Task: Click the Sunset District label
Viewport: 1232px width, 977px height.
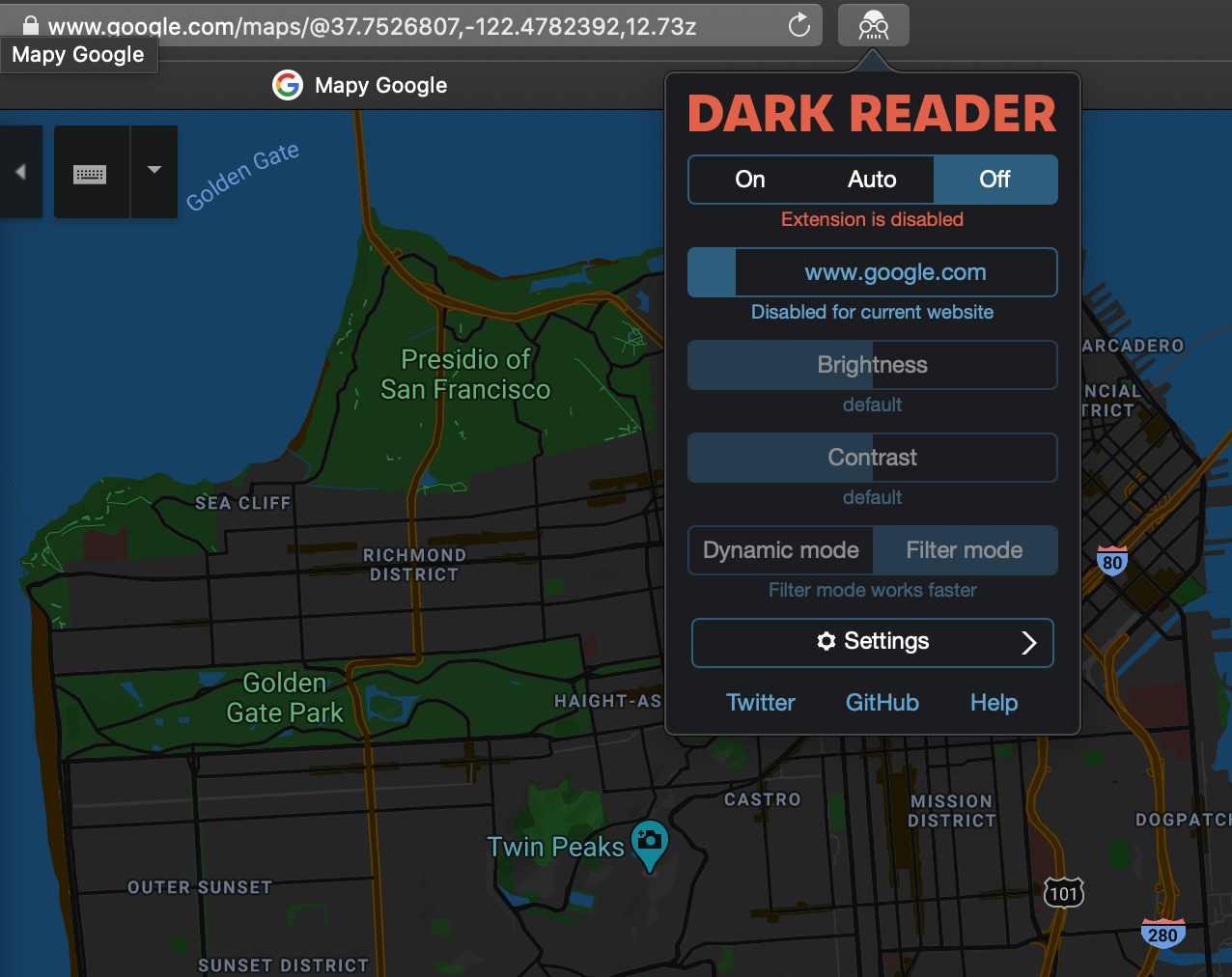Action: tap(283, 965)
